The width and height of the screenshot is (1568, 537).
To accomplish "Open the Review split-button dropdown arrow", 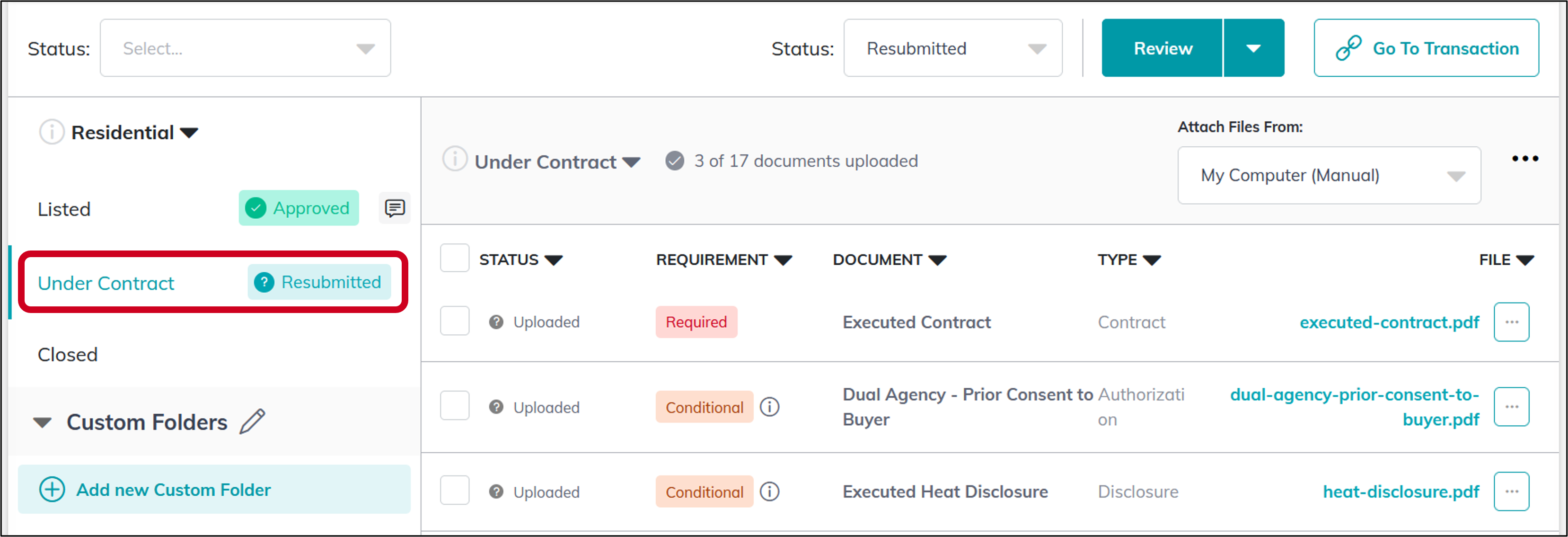I will 1254,47.
